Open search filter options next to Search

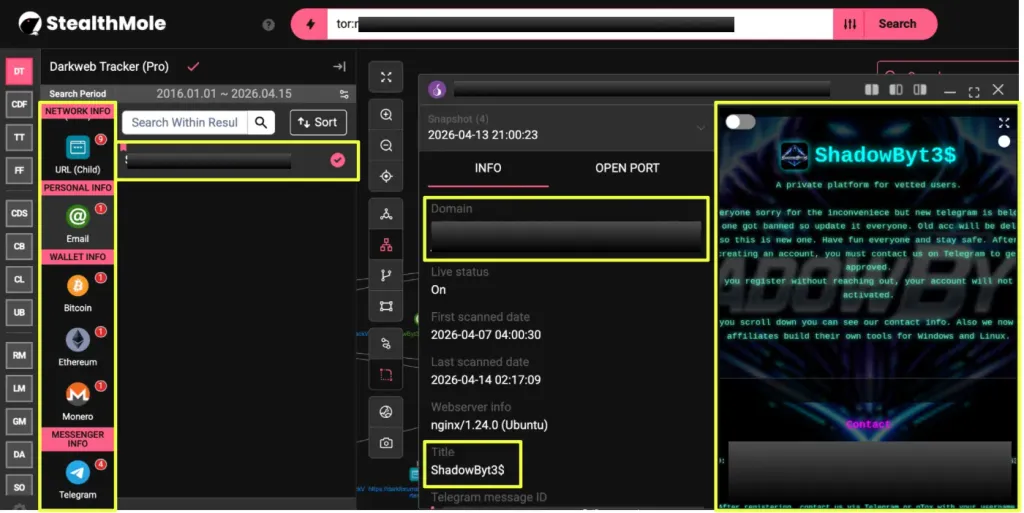(850, 24)
